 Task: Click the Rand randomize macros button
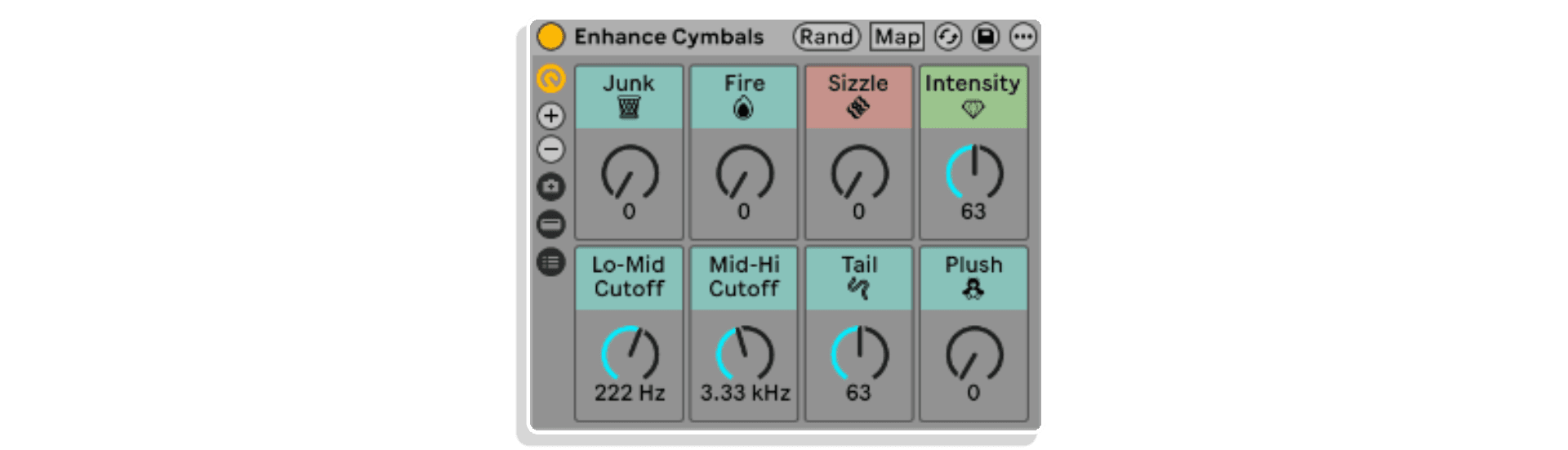pos(826,37)
